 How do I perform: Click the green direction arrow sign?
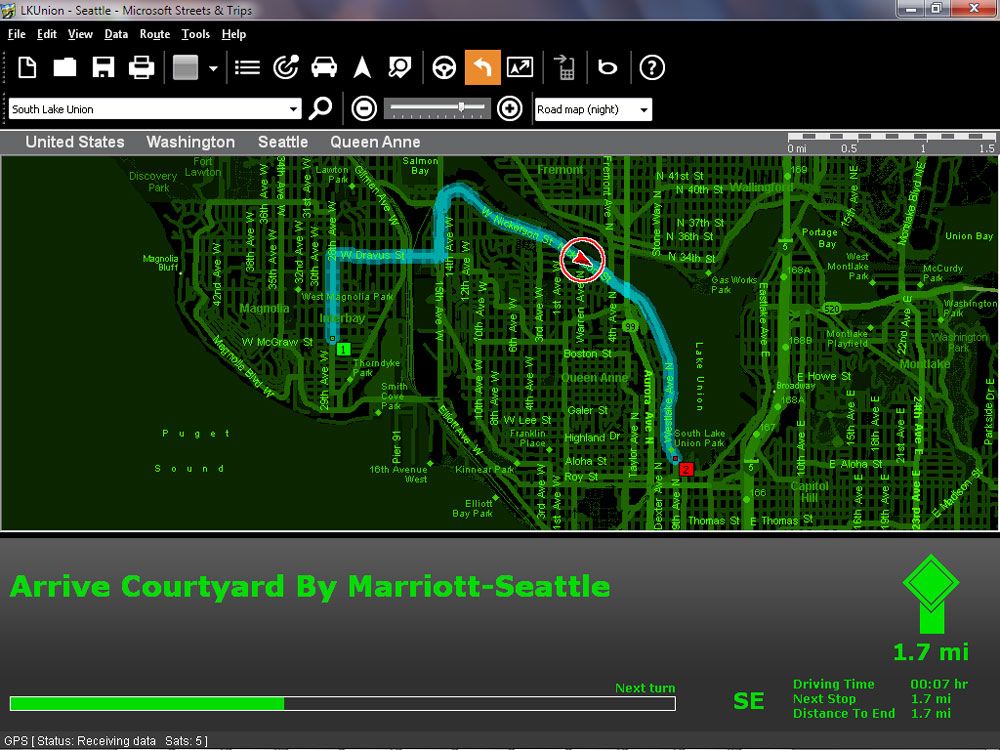[x=930, y=594]
